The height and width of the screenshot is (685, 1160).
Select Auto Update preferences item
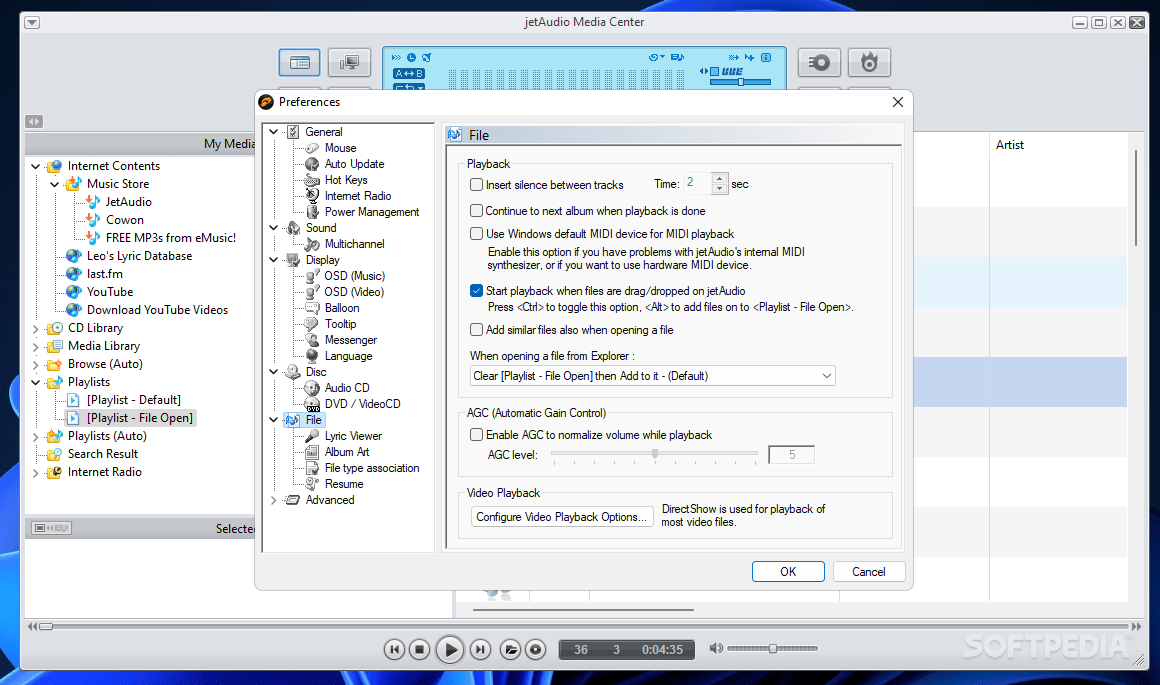pos(354,164)
